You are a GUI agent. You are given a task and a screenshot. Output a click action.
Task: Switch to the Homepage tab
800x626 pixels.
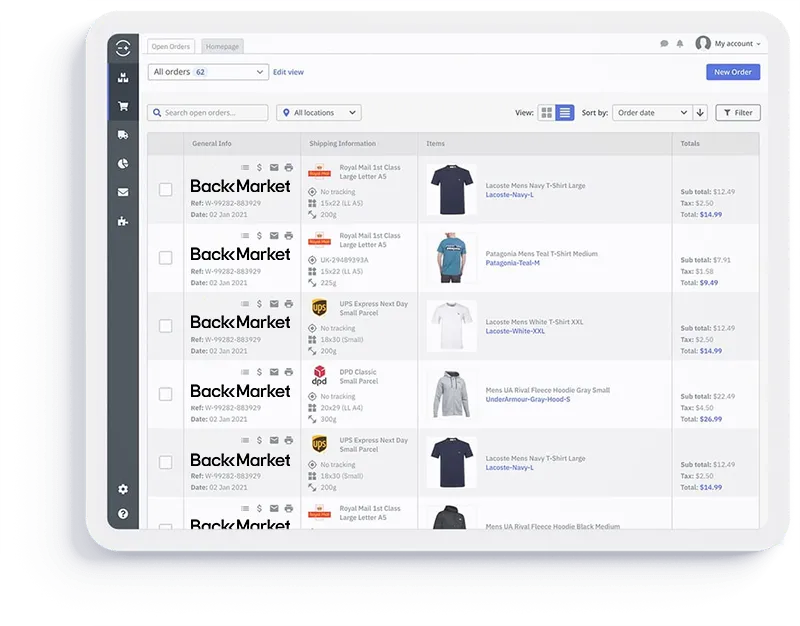click(x=222, y=46)
